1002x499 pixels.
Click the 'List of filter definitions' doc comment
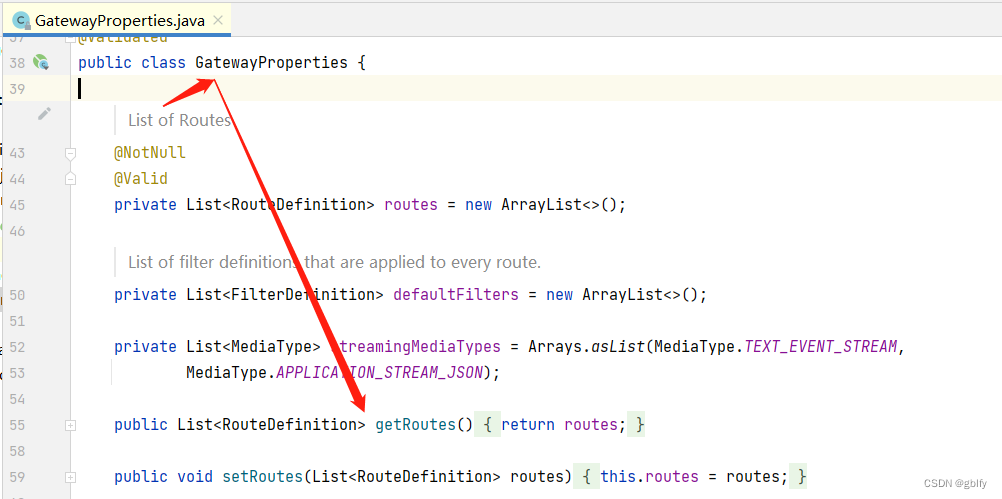[x=334, y=262]
